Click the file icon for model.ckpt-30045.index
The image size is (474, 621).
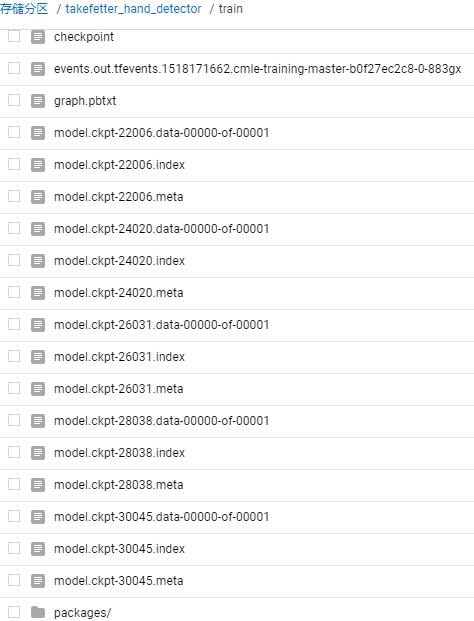(38, 549)
